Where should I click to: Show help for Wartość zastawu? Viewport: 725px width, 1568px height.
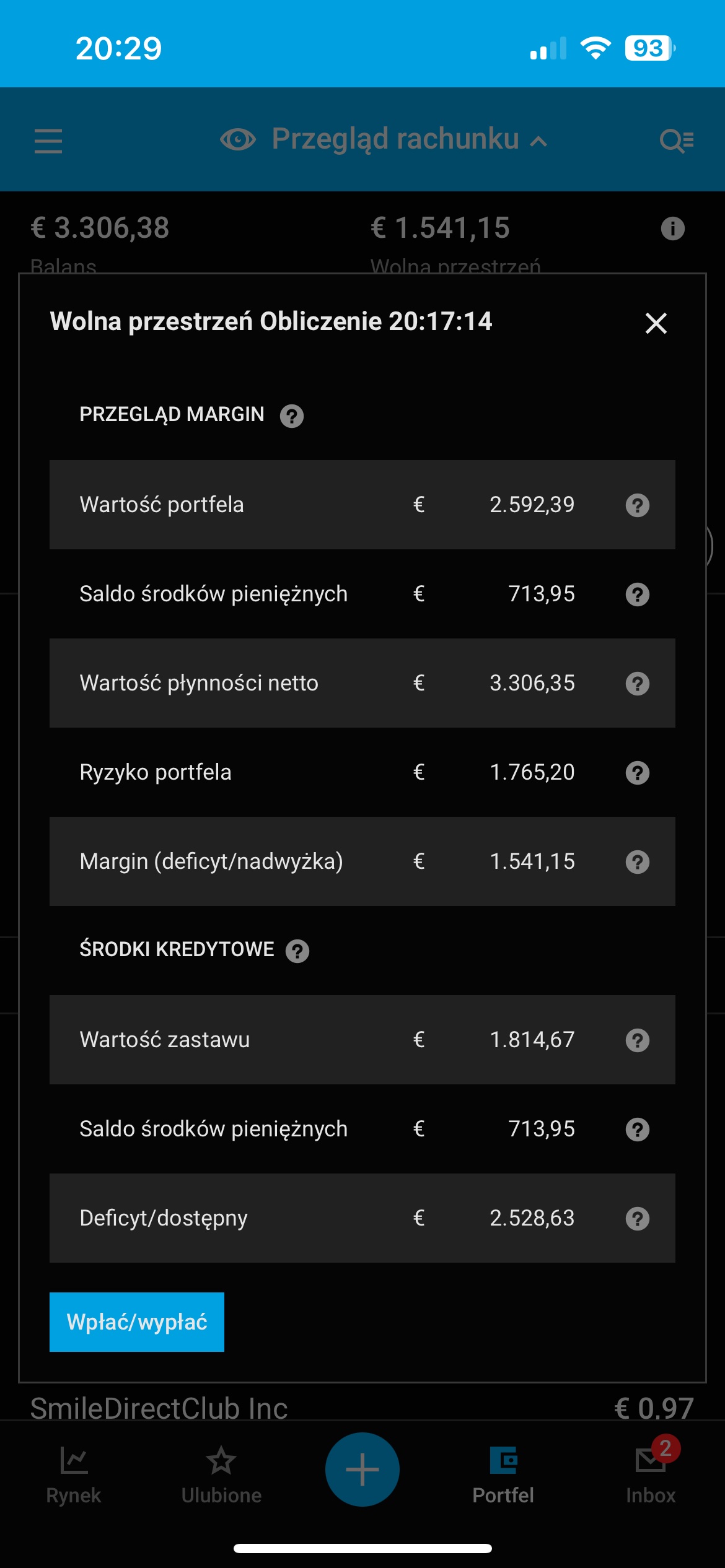pos(637,1040)
